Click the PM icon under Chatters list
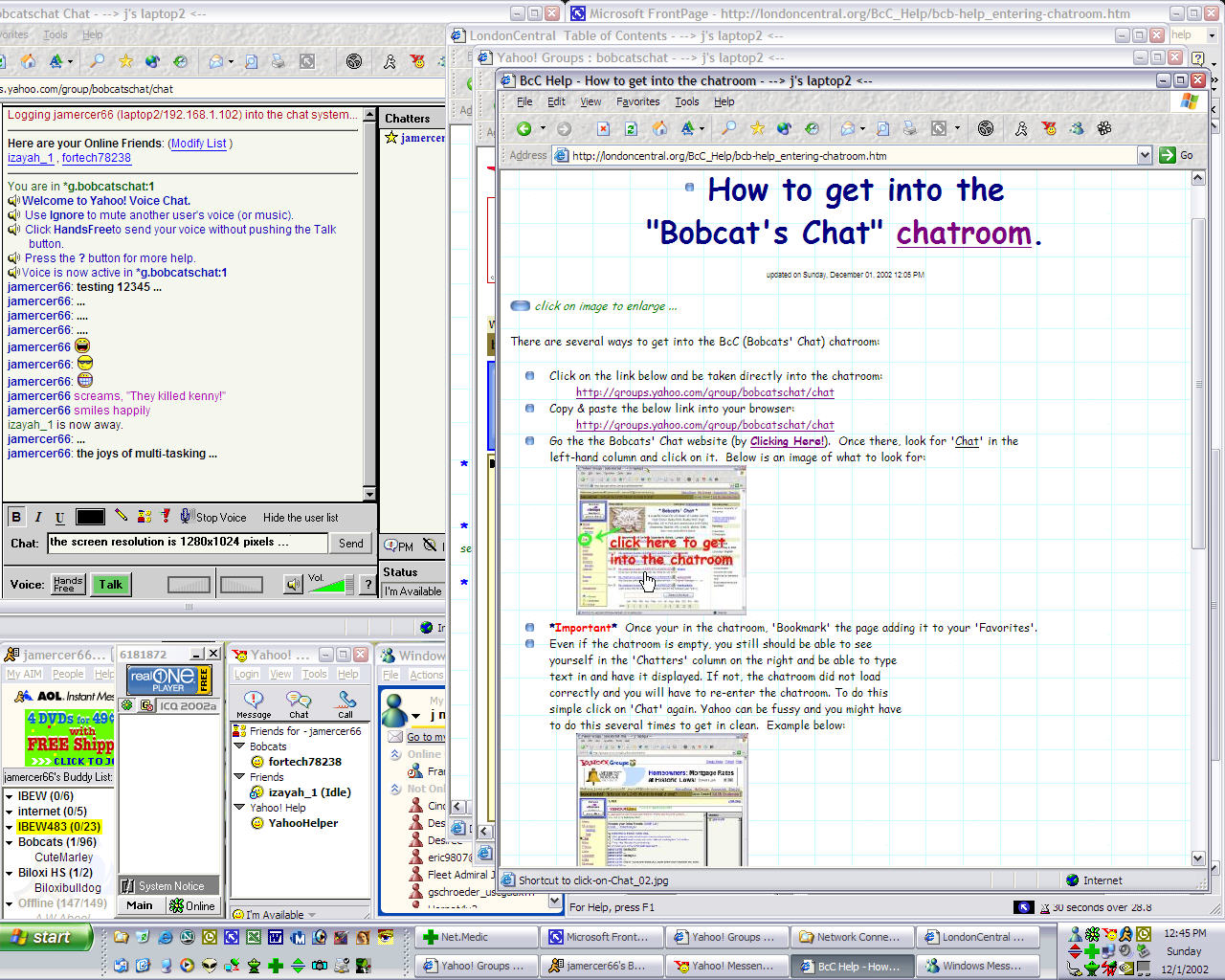 coord(399,546)
